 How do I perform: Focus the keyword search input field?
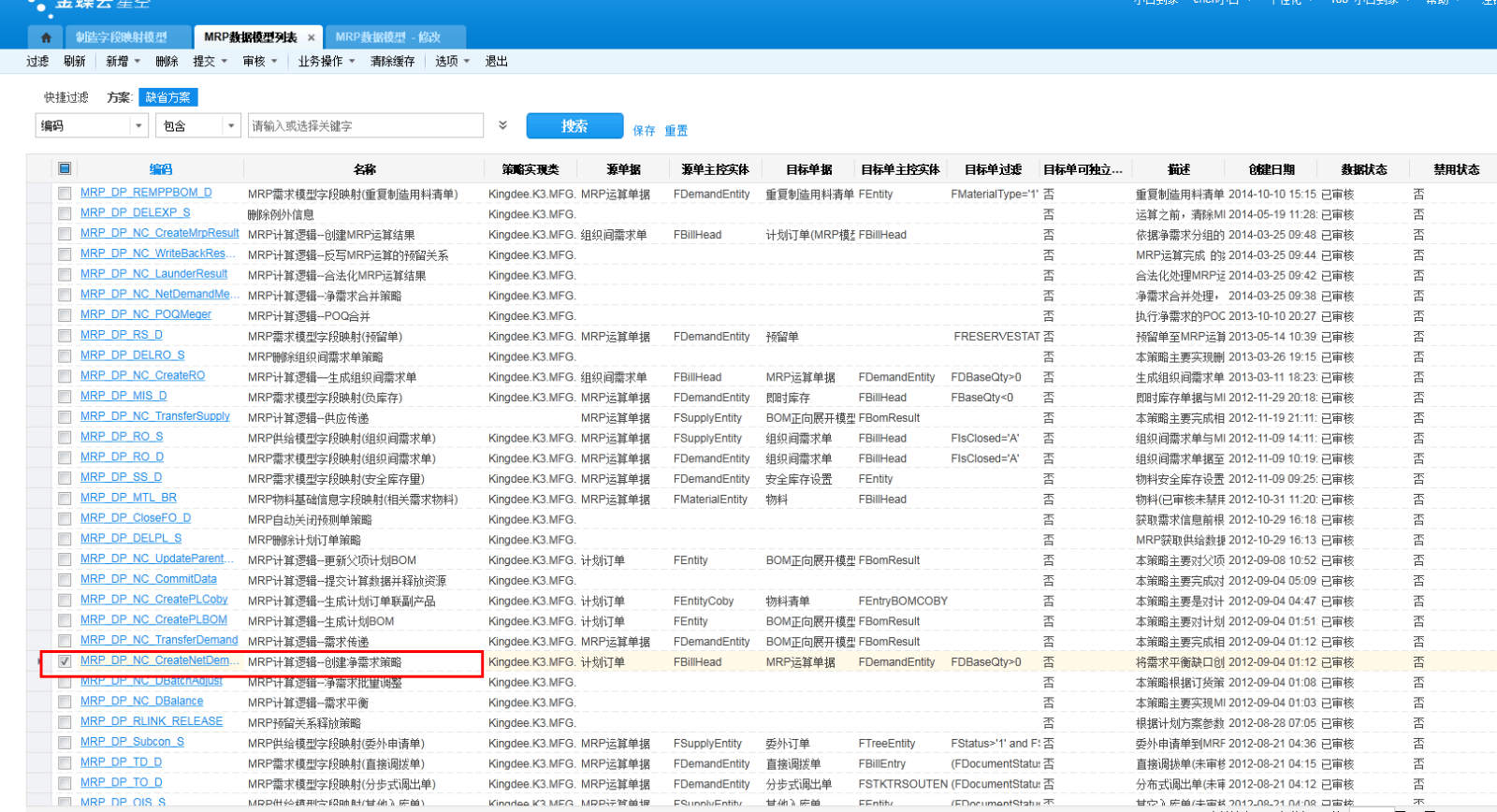(365, 125)
